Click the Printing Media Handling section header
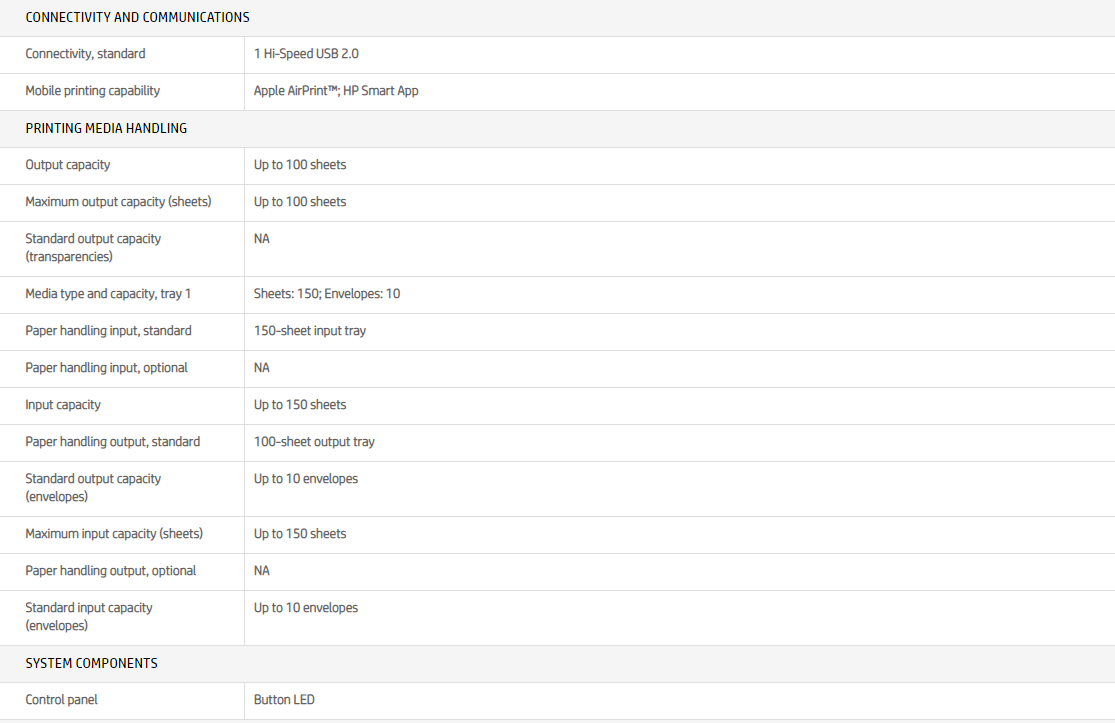 [x=106, y=128]
